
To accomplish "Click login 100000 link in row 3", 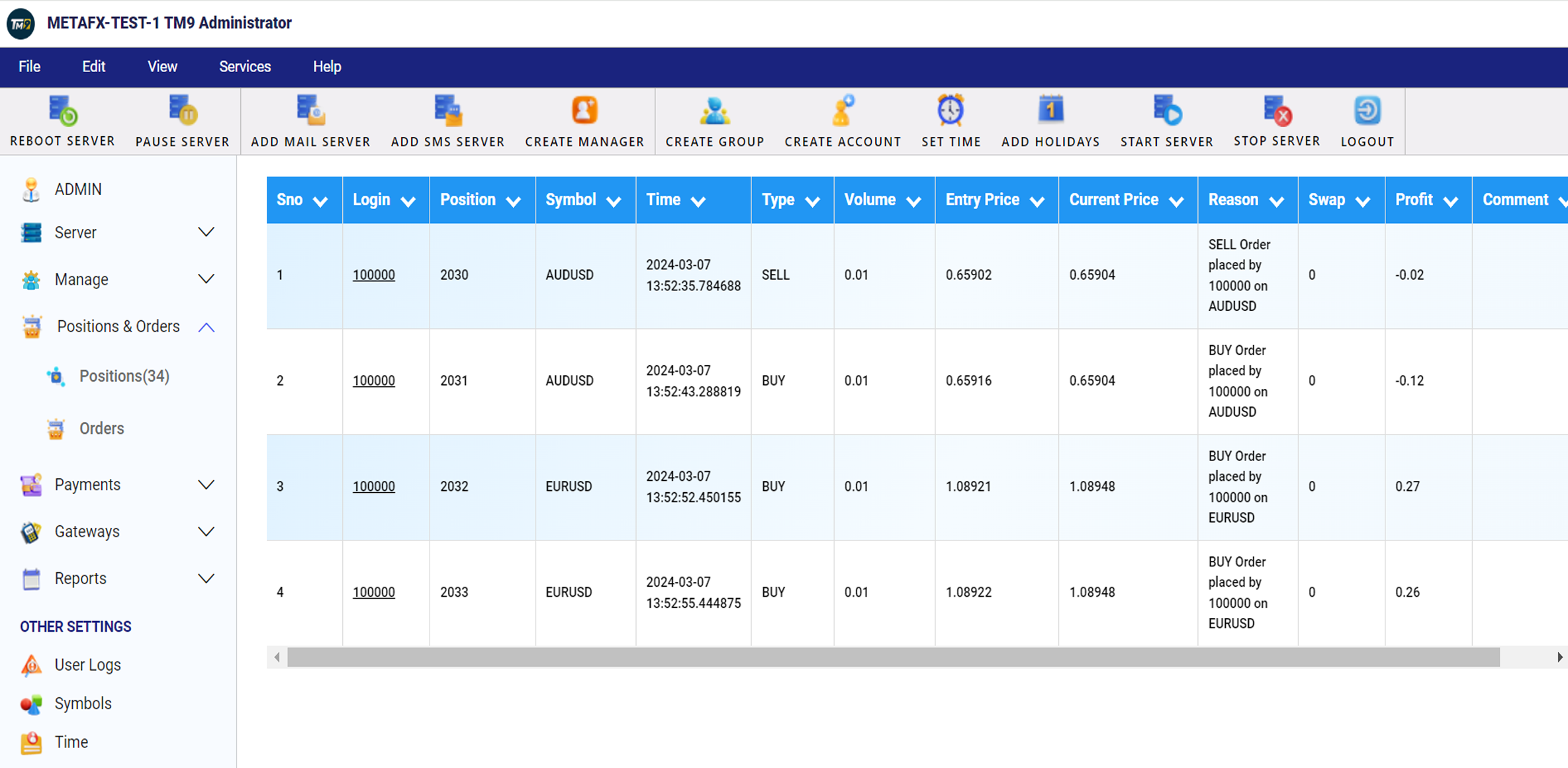I will pyautogui.click(x=373, y=486).
